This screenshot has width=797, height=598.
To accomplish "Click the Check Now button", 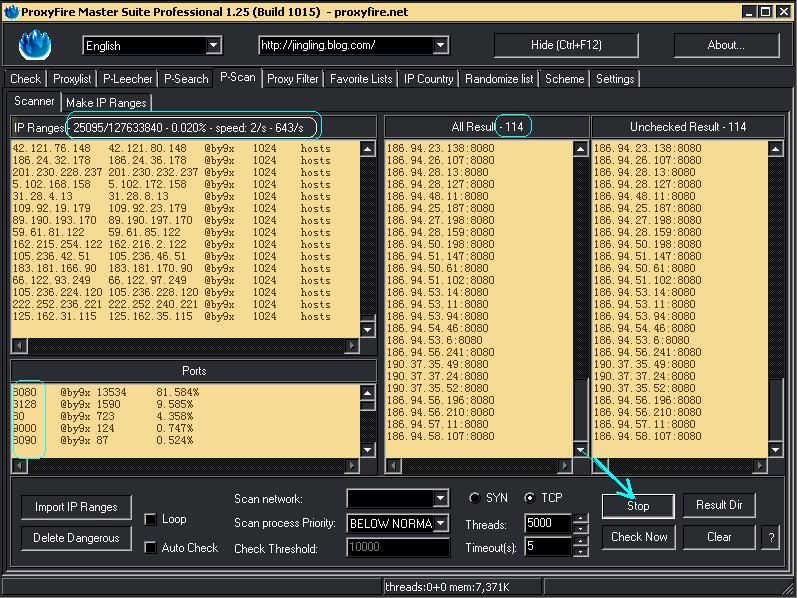I will 639,537.
